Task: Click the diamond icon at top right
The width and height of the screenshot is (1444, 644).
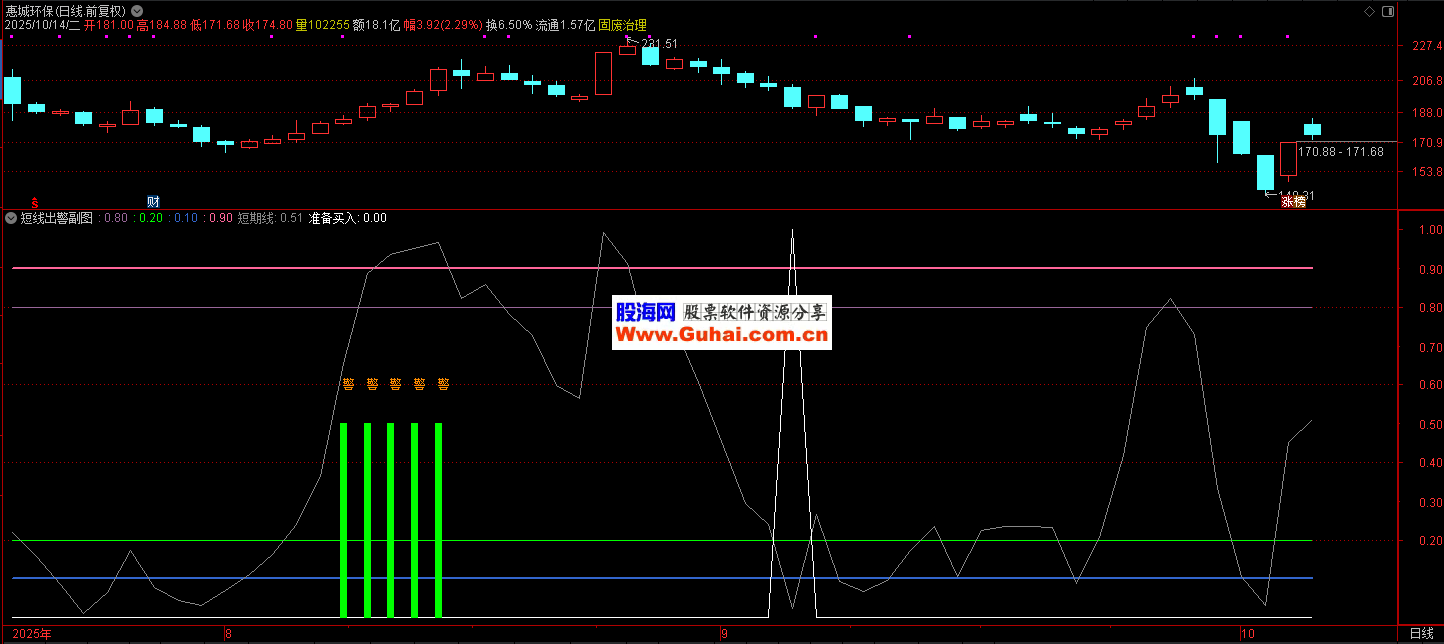Action: point(1369,10)
